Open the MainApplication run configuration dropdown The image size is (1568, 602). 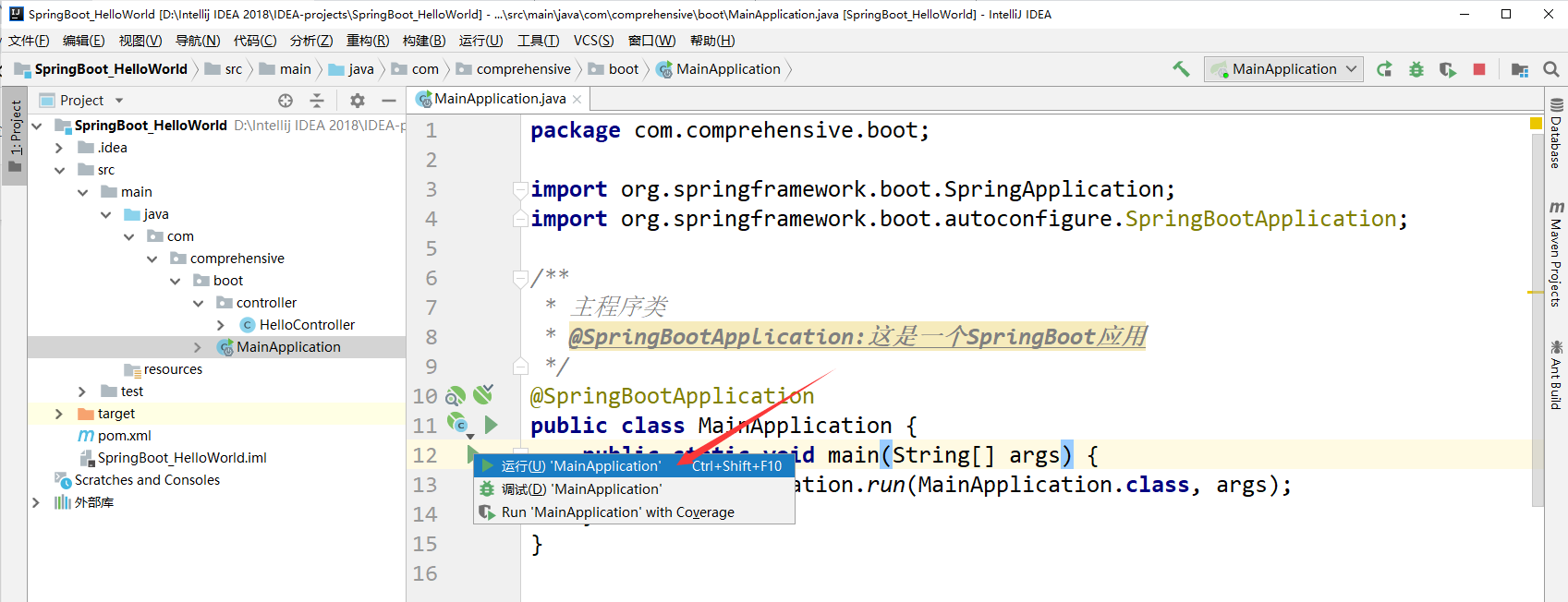coord(1283,69)
